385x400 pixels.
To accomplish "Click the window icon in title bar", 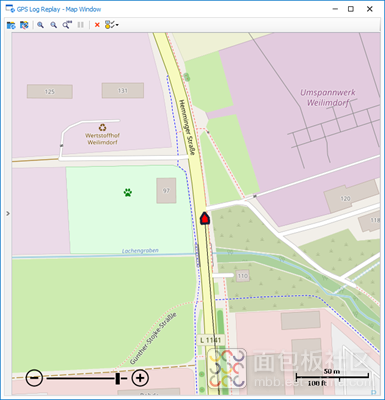I will 10,9.
